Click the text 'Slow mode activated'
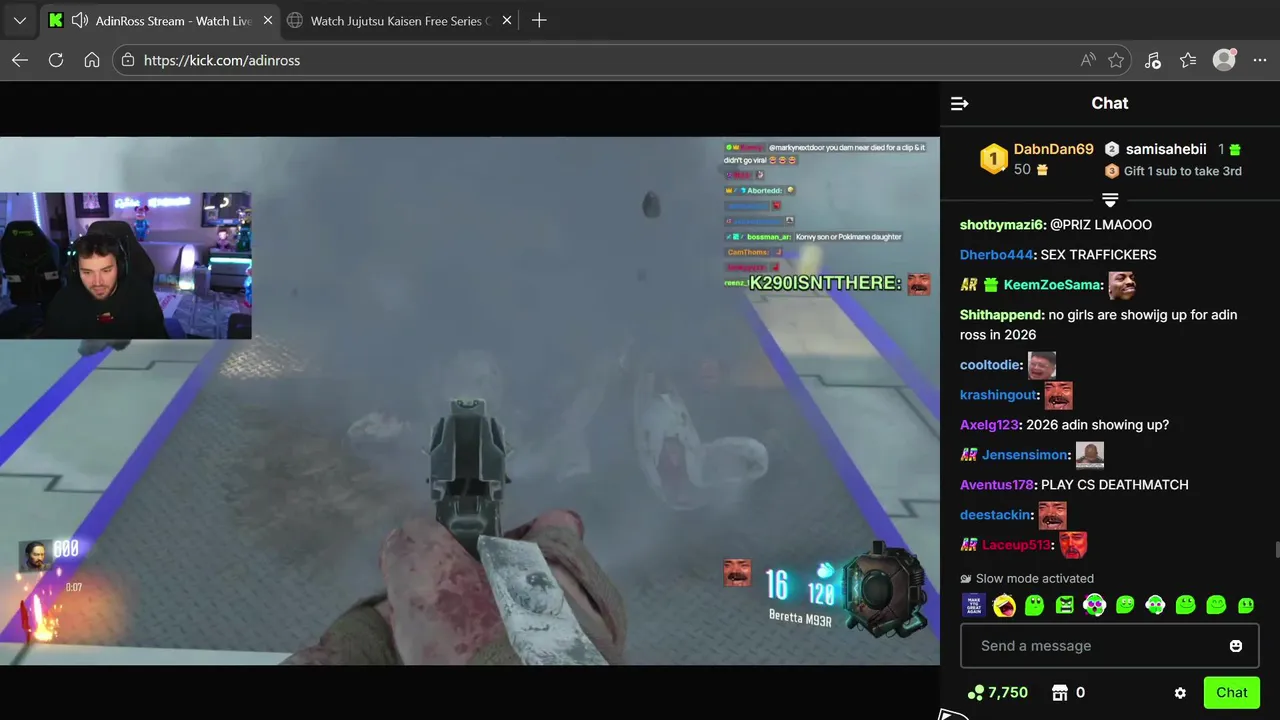Viewport: 1280px width, 720px height. 1035,579
